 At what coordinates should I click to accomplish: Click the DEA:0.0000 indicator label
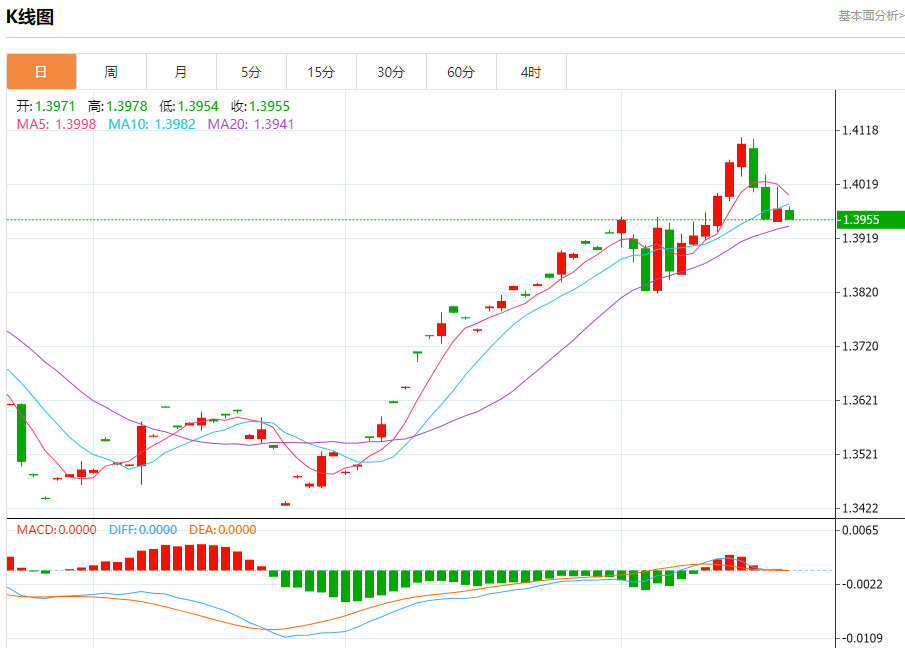223,530
